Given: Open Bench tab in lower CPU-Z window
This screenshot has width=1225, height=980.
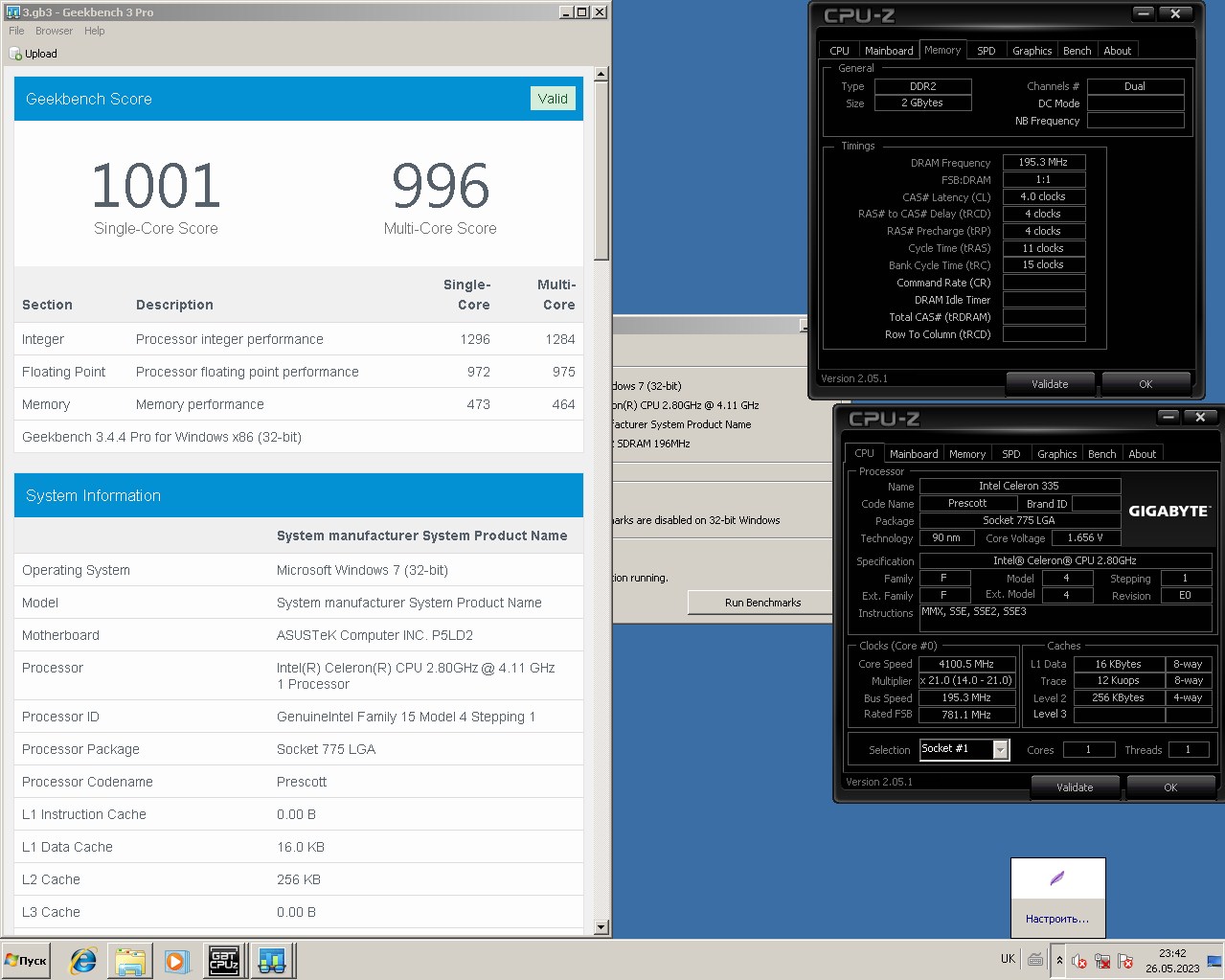Looking at the screenshot, I should [1101, 454].
